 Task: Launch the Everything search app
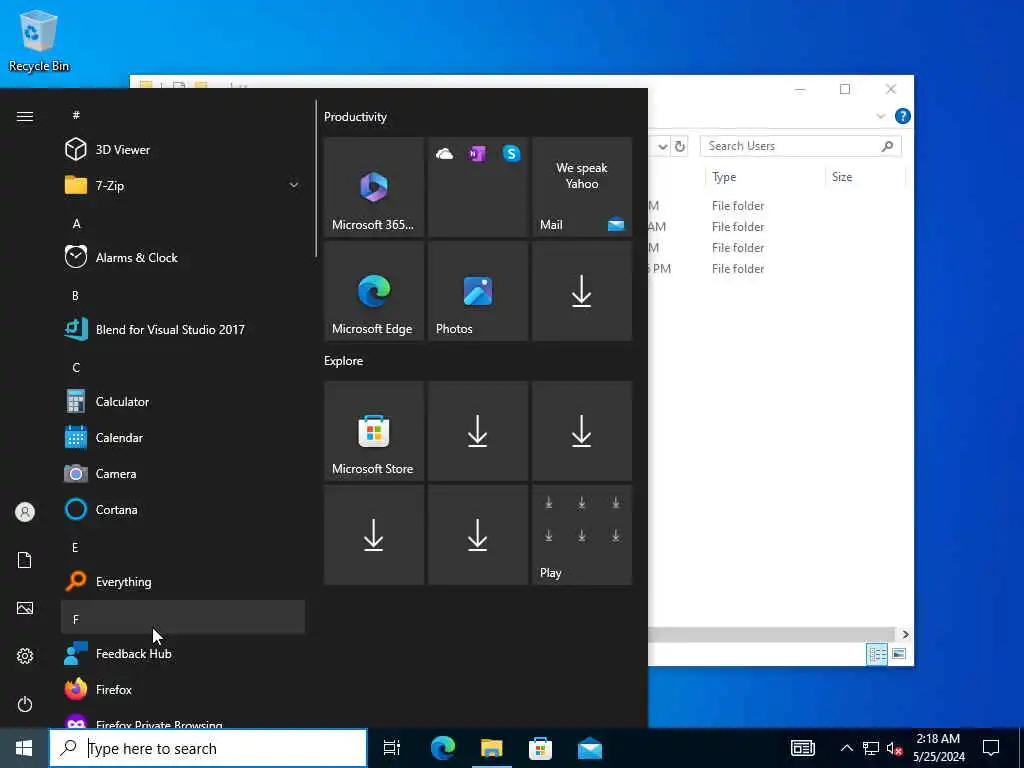pos(183,581)
